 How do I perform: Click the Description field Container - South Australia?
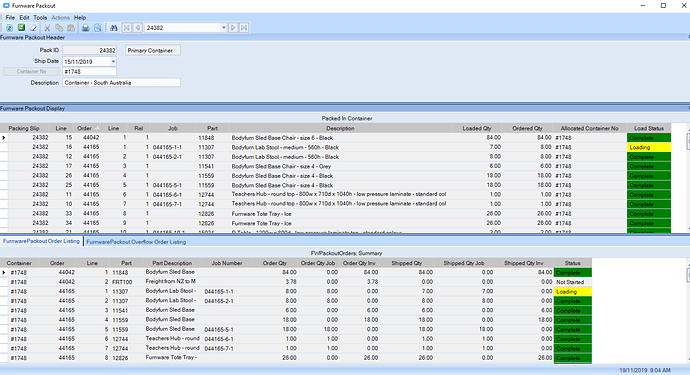(121, 83)
